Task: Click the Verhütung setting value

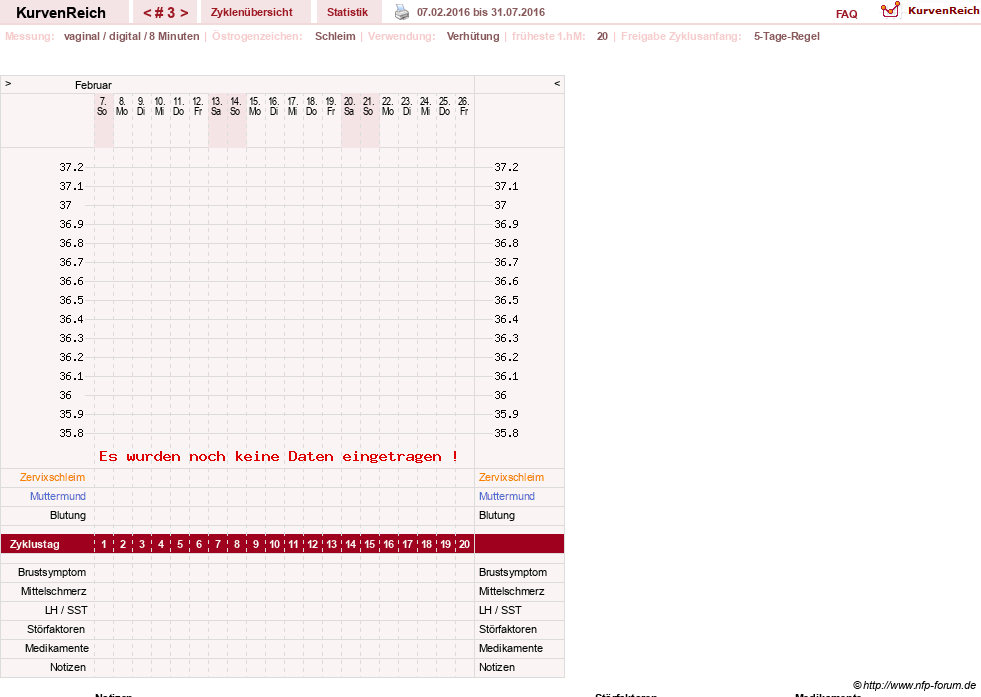Action: [473, 36]
